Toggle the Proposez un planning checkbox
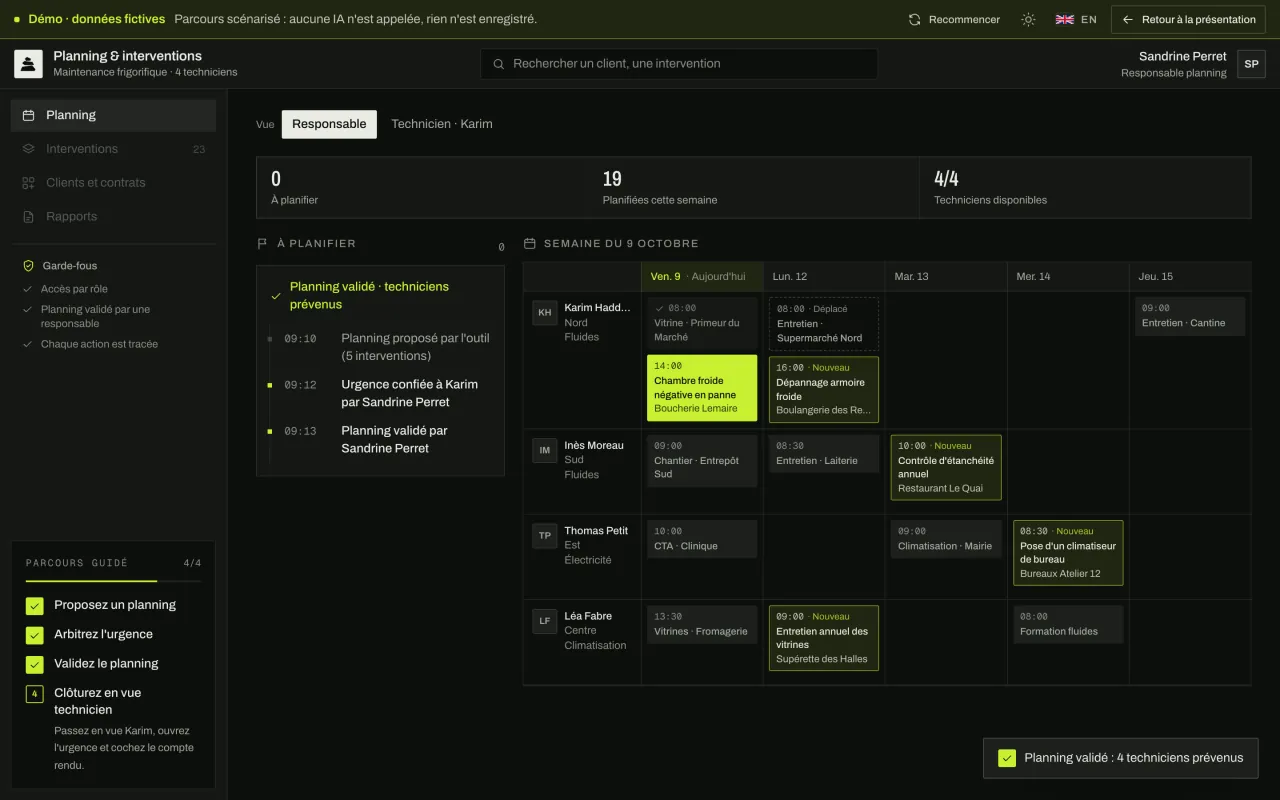The image size is (1280, 800). [x=35, y=606]
